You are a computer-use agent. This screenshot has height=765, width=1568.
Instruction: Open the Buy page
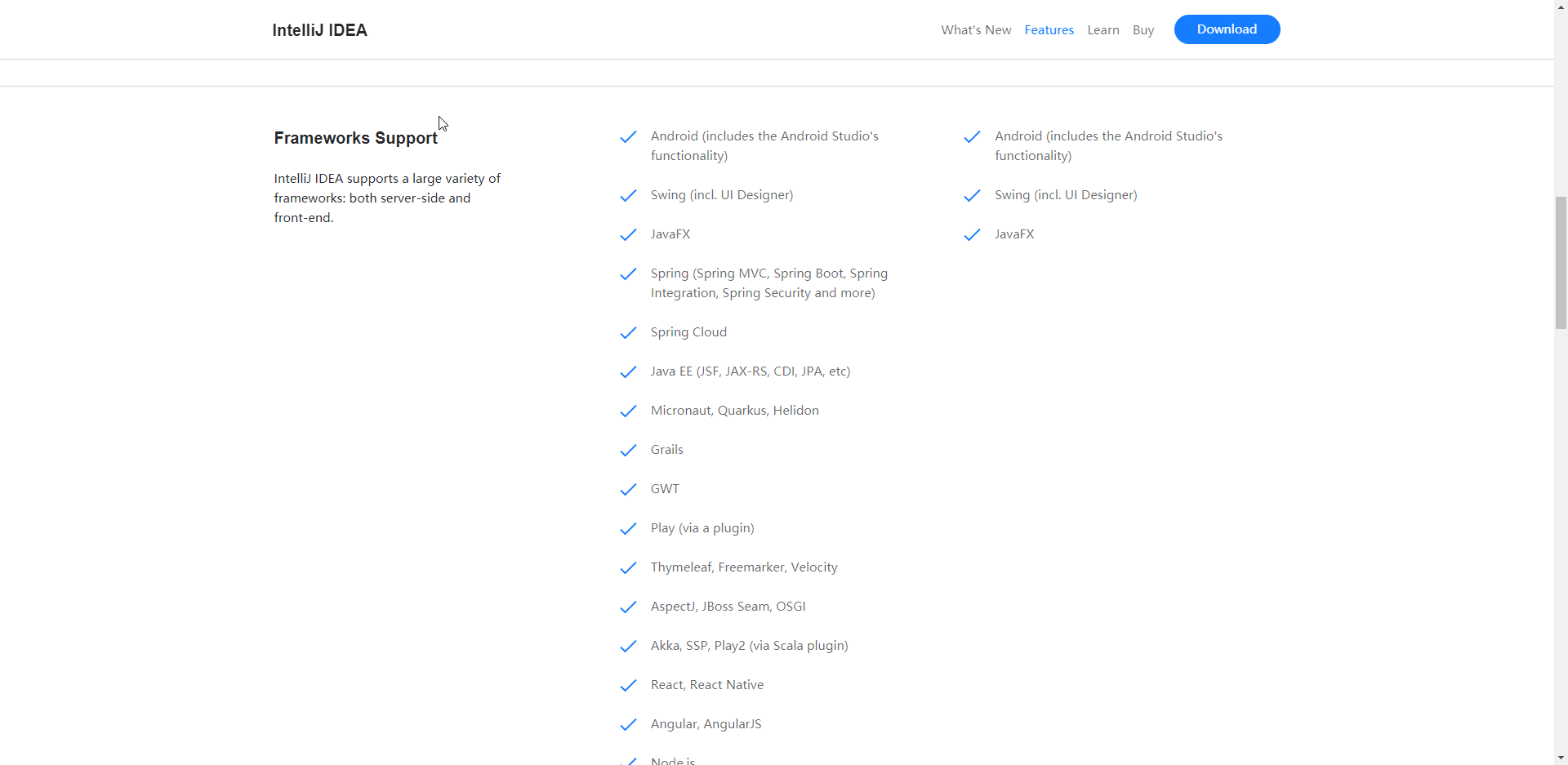[x=1143, y=30]
